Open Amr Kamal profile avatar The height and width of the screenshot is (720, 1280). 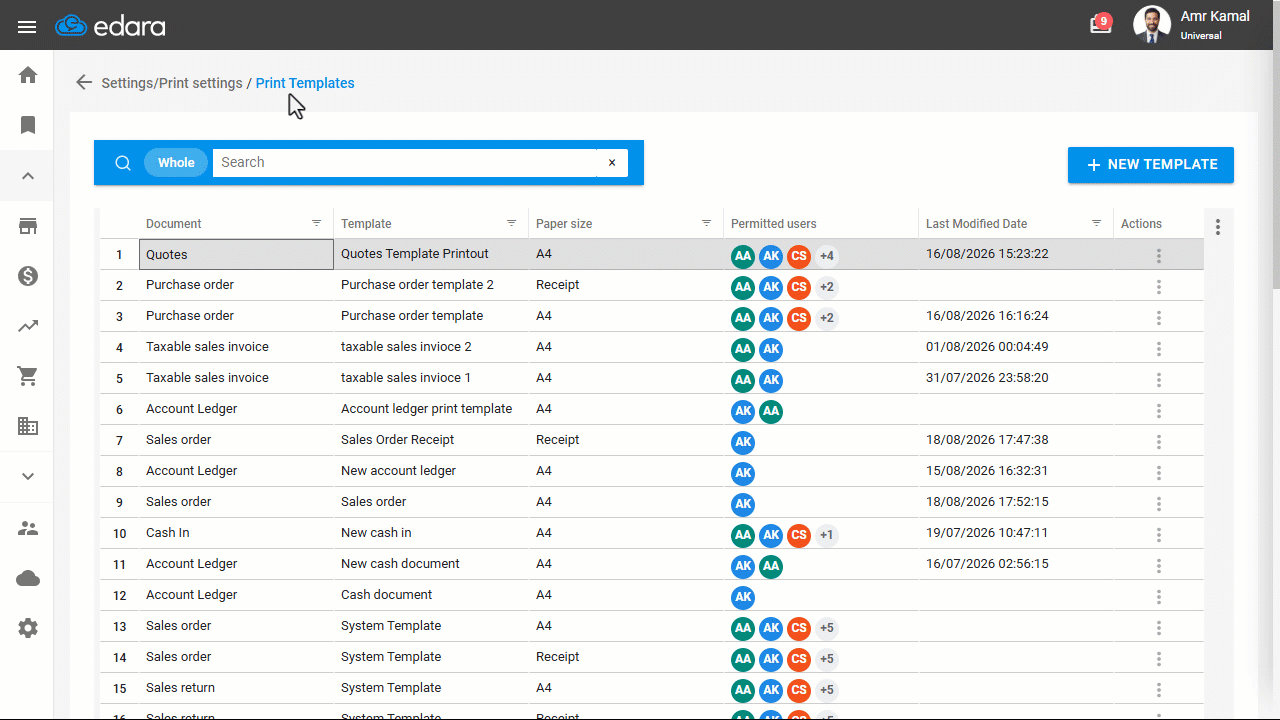[1152, 25]
